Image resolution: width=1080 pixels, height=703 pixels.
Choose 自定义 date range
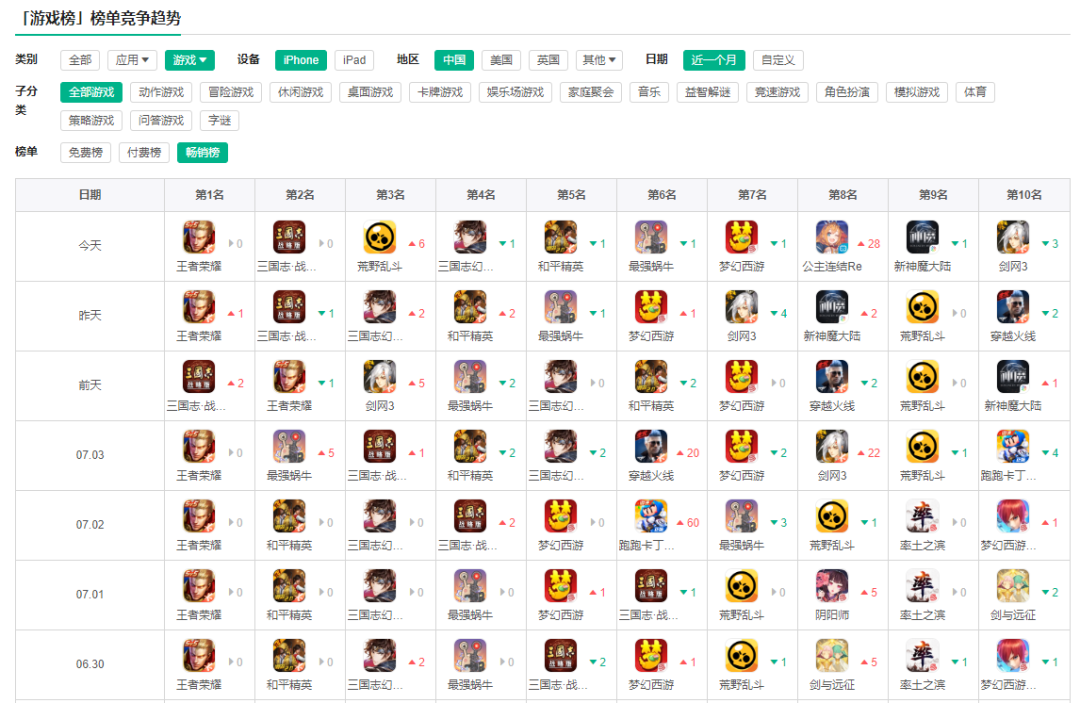(x=778, y=61)
